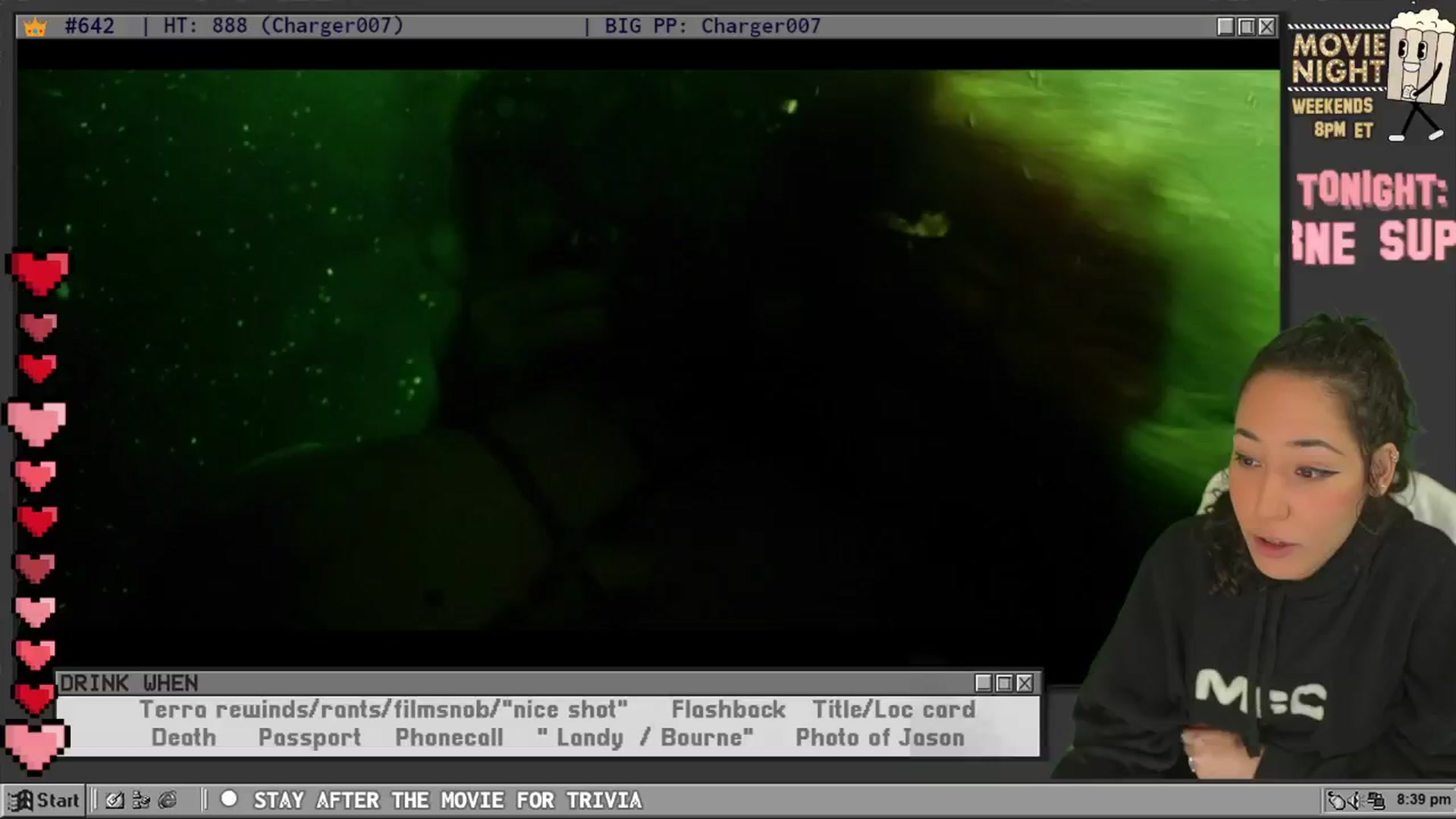Click the mouse icon in the system tray
1456x819 pixels.
(1336, 800)
